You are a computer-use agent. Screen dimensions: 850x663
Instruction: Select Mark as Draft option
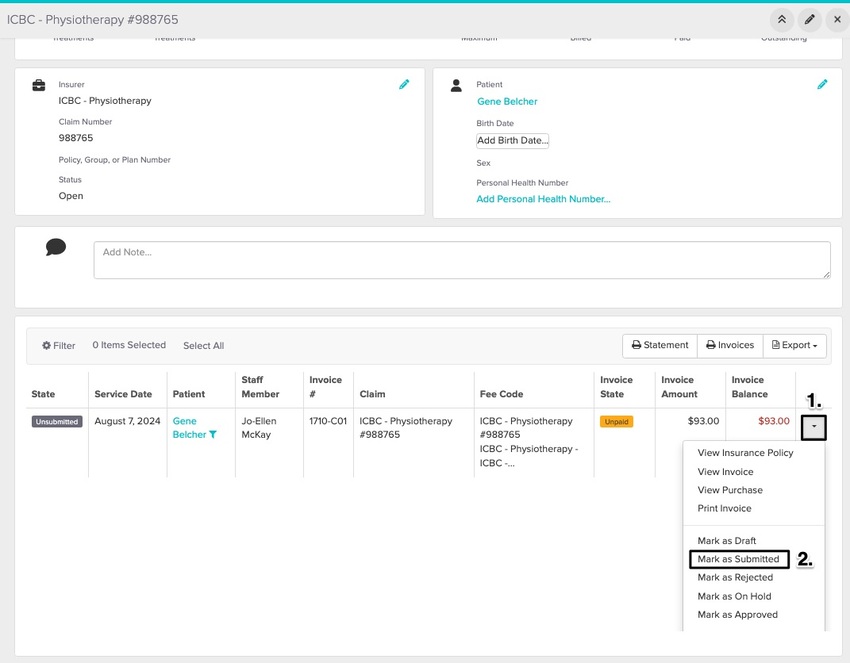[x=726, y=540]
